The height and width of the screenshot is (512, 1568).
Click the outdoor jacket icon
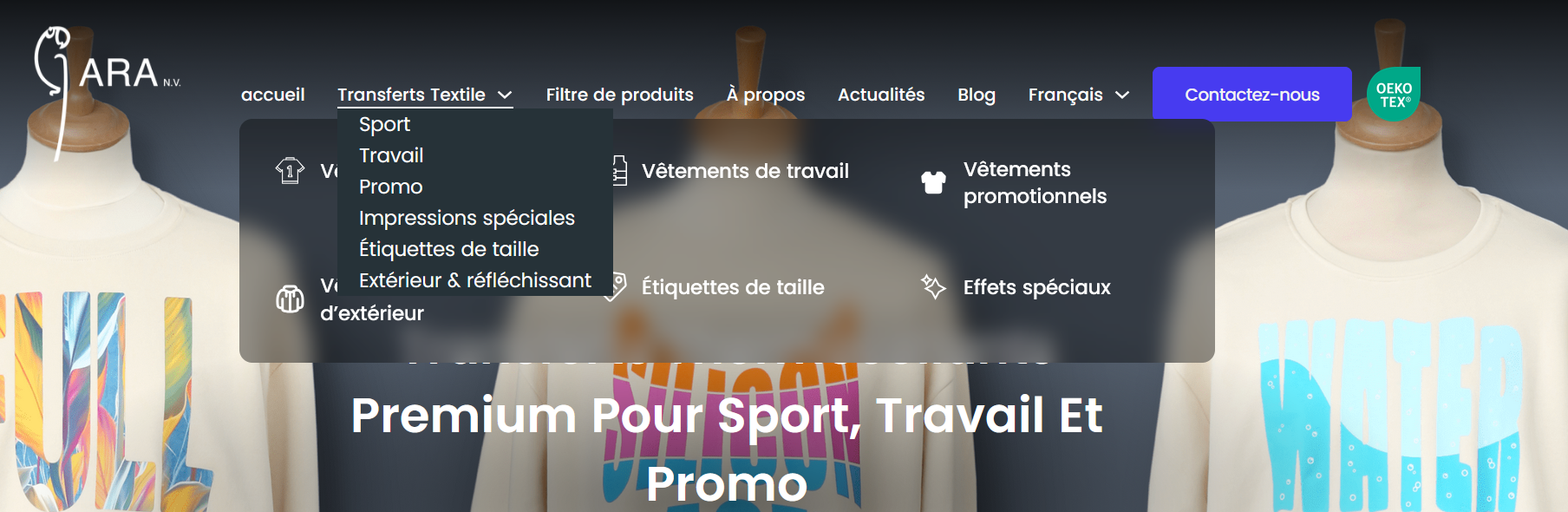290,299
